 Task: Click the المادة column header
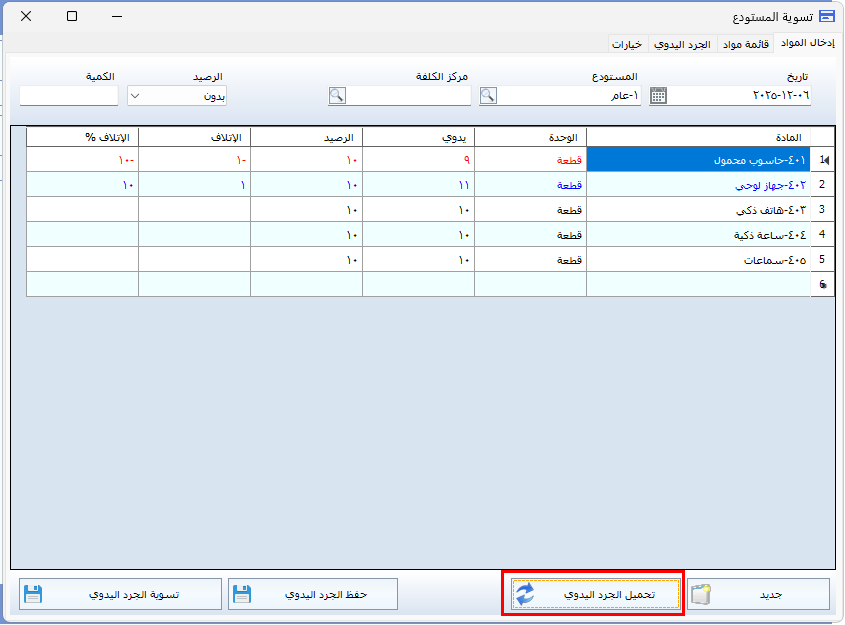[x=698, y=137]
